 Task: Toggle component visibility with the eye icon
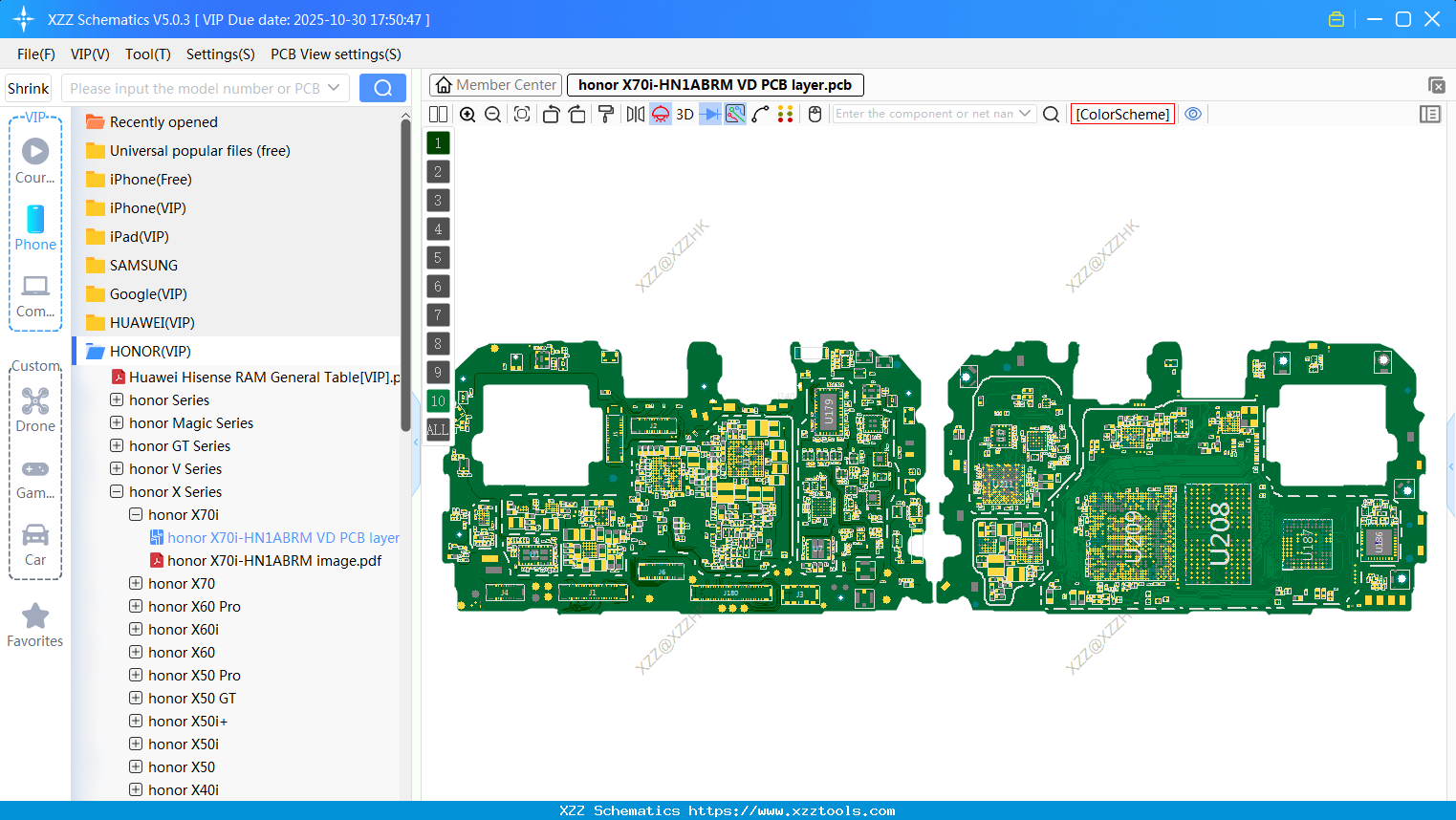[1193, 114]
